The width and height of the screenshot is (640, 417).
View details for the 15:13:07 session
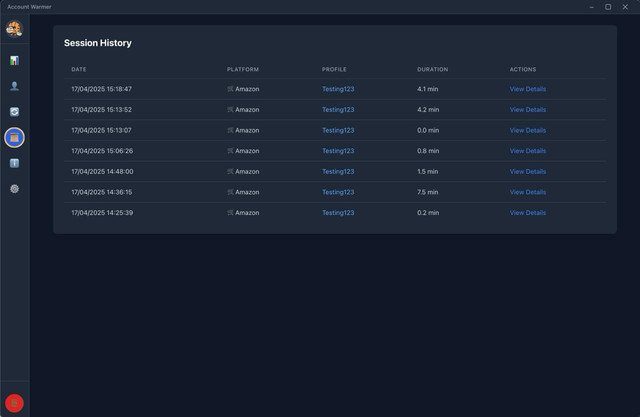528,130
